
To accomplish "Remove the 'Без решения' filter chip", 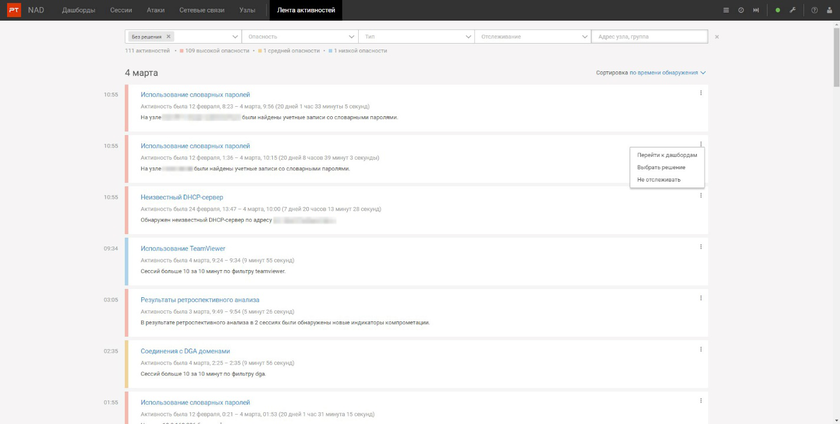I will tap(168, 36).
